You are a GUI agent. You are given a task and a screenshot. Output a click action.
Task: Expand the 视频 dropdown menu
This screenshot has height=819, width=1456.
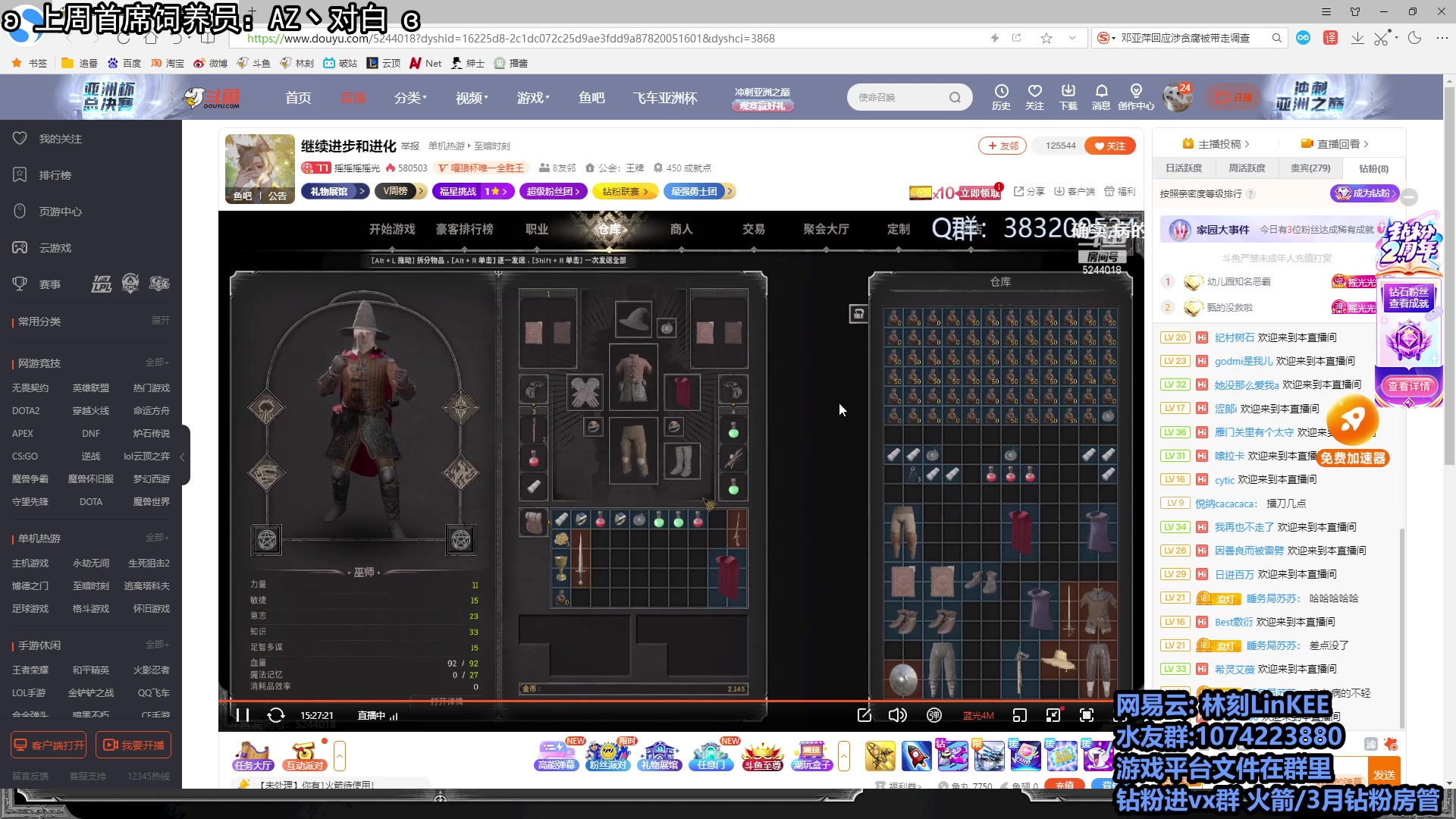pyautogui.click(x=472, y=98)
